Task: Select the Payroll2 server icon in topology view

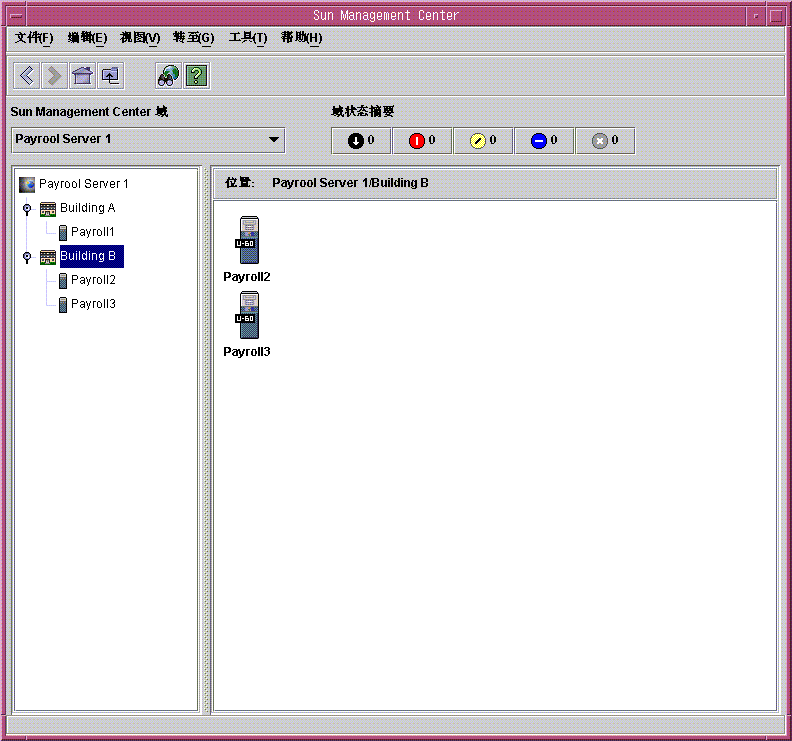Action: coord(247,240)
